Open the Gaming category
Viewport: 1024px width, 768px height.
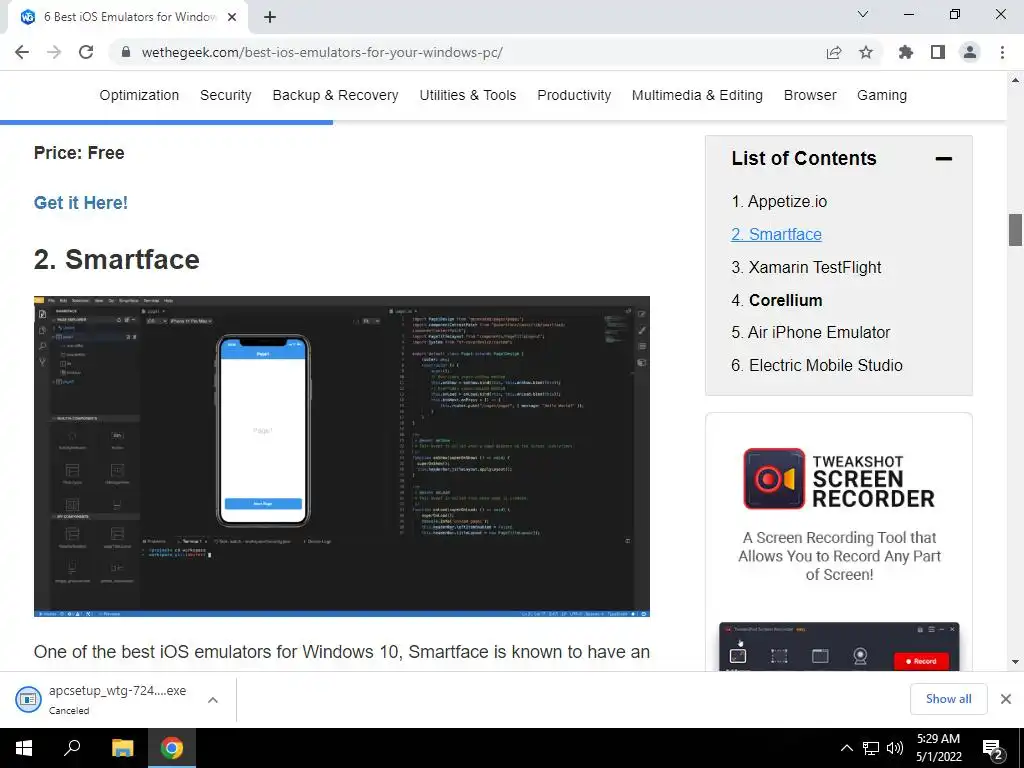tap(882, 95)
